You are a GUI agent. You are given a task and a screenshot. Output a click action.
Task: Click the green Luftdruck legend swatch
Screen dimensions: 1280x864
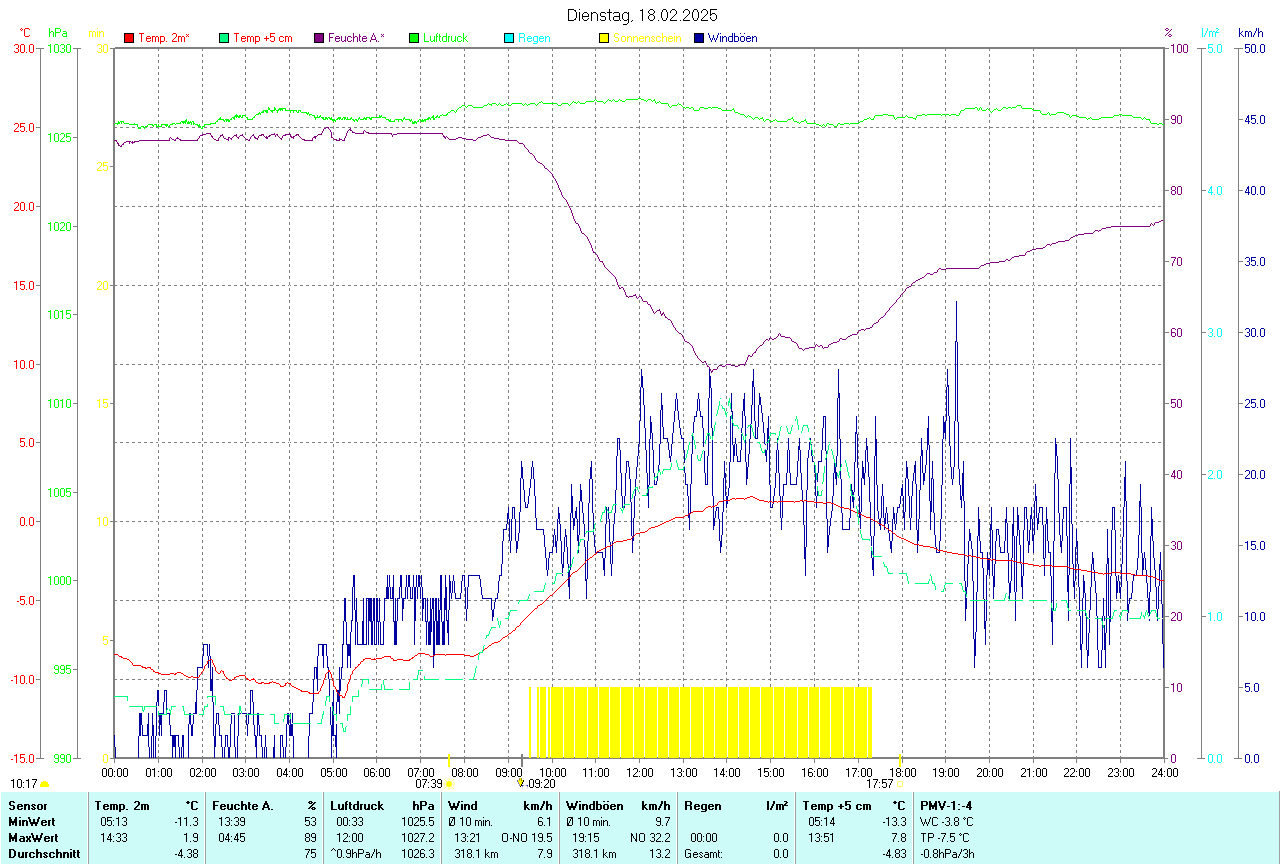coord(414,38)
